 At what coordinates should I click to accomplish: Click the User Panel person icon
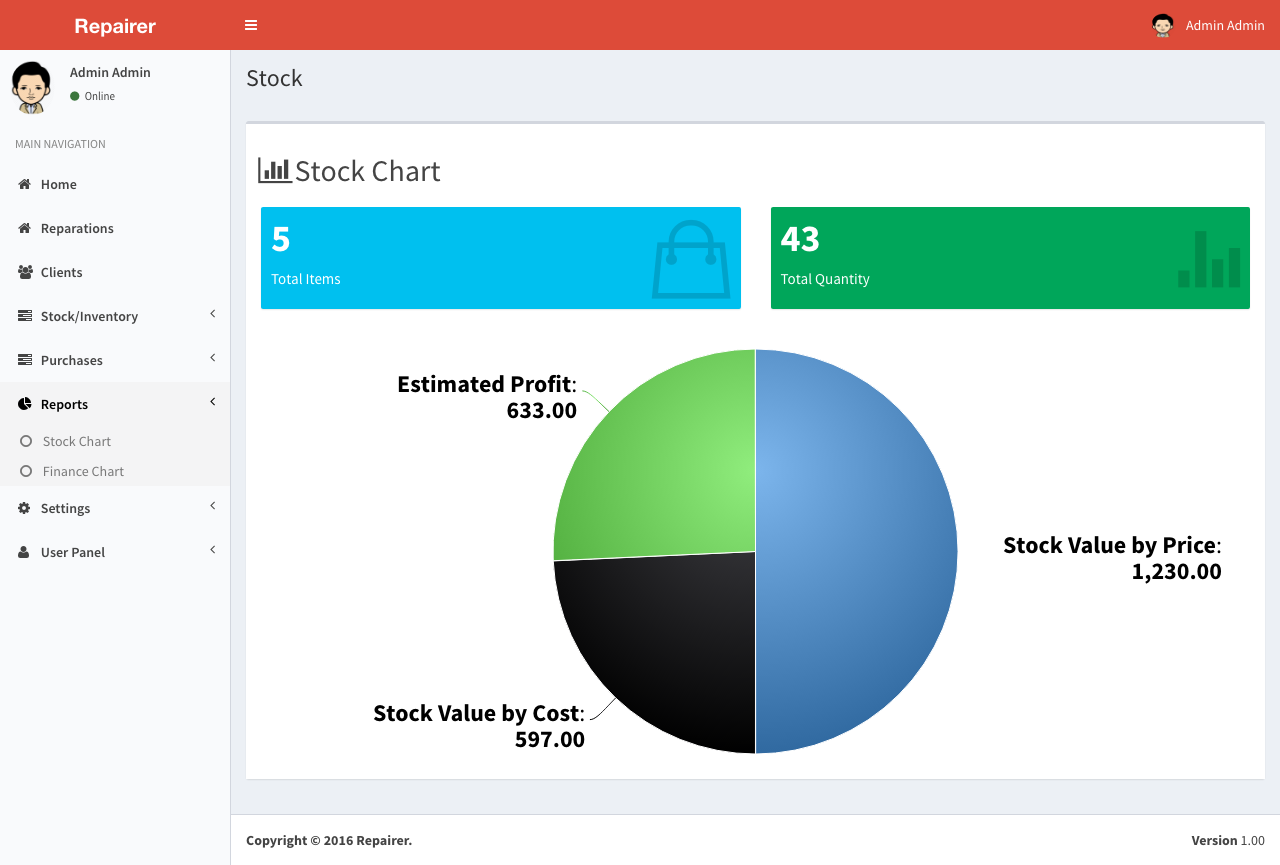tap(25, 552)
